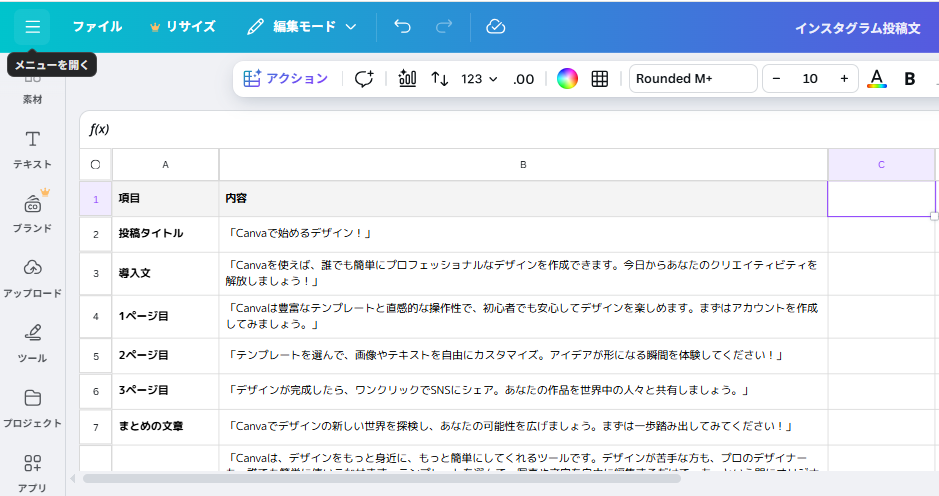Select the まとめの文章 cell
This screenshot has width=939, height=496.
tap(165, 427)
